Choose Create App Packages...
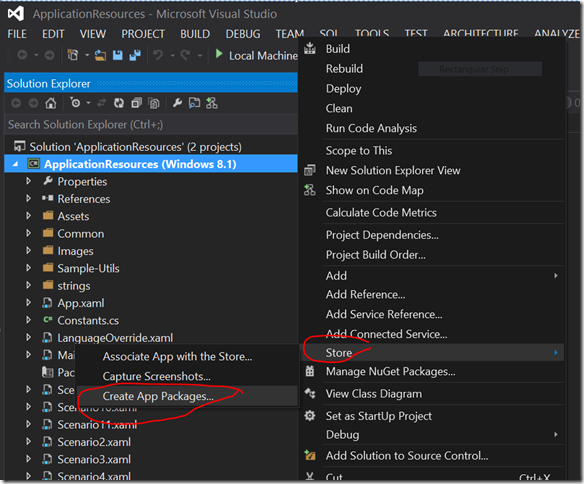584x484 pixels. (x=187, y=396)
